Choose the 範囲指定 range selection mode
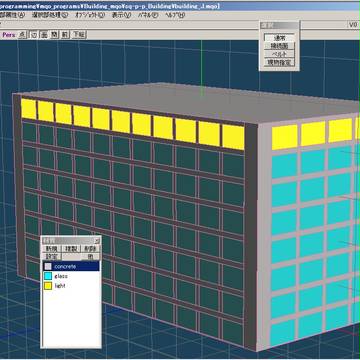Image resolution: width=360 pixels, height=360 pixels. (x=279, y=62)
